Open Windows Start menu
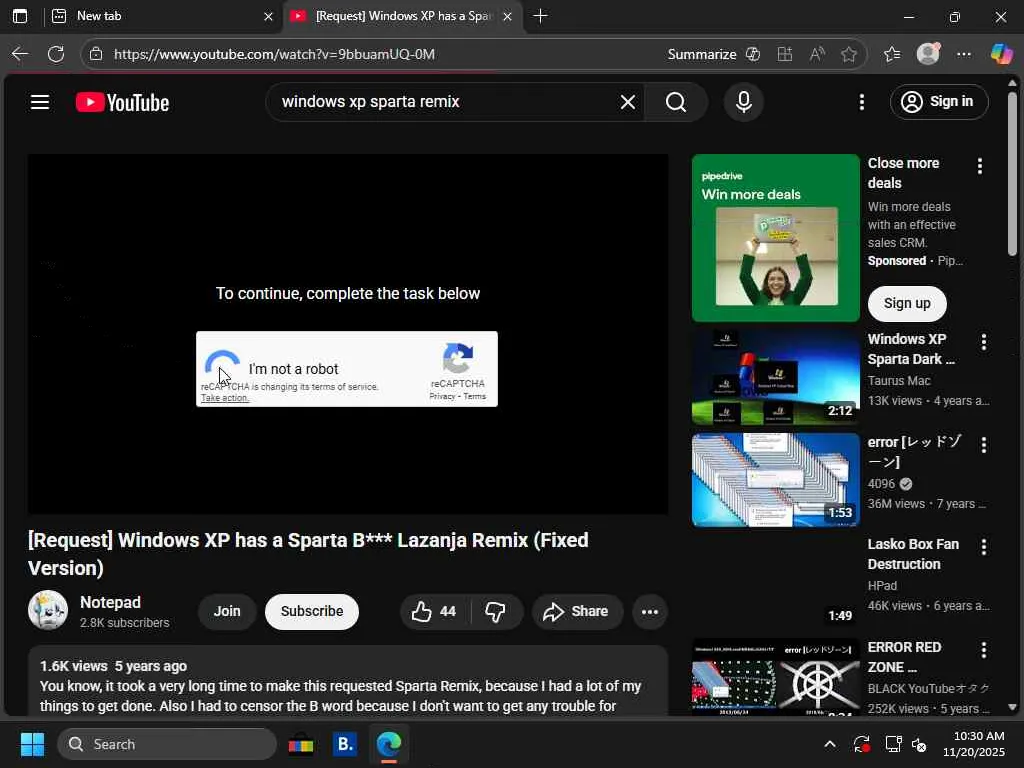The height and width of the screenshot is (768, 1024). click(x=32, y=744)
